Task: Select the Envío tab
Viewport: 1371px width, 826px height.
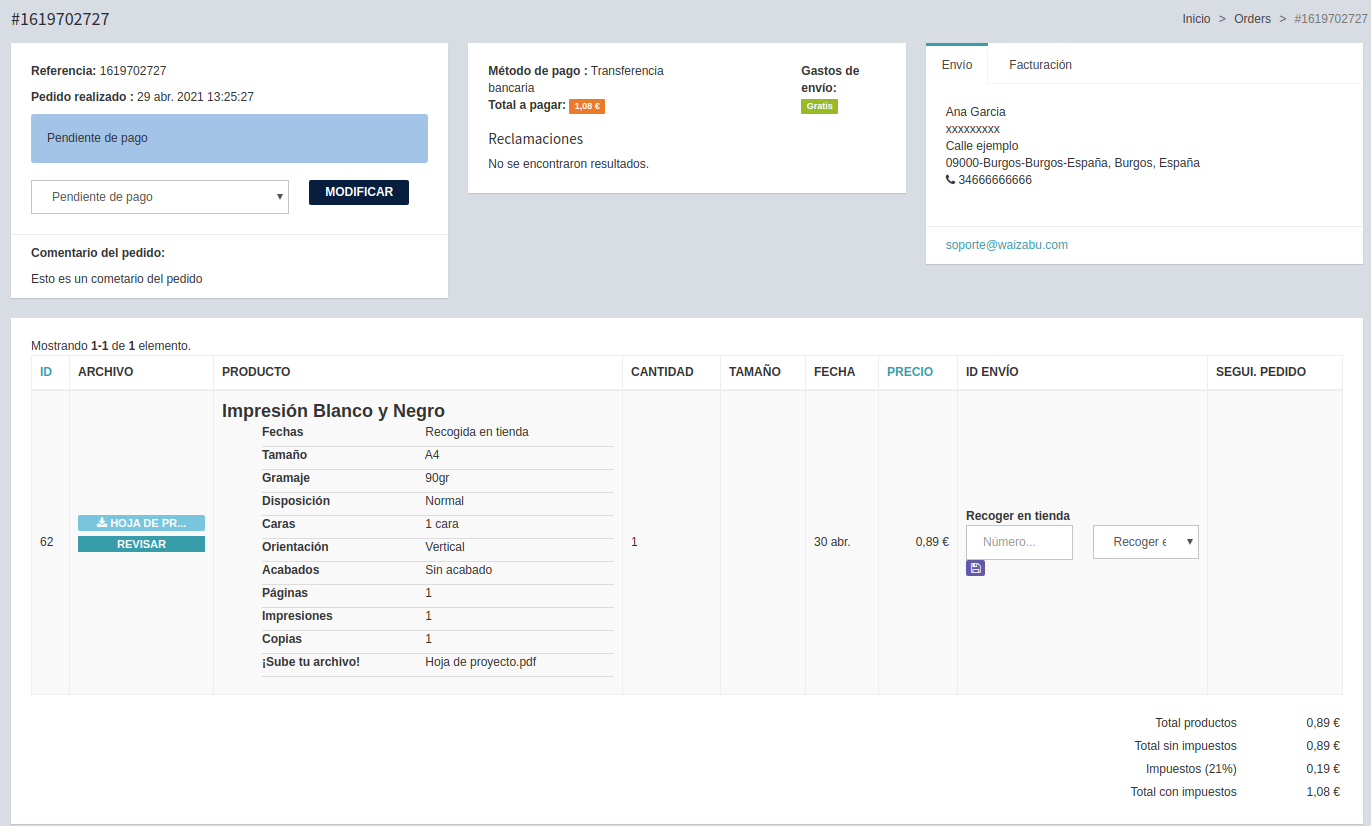Action: [x=956, y=65]
